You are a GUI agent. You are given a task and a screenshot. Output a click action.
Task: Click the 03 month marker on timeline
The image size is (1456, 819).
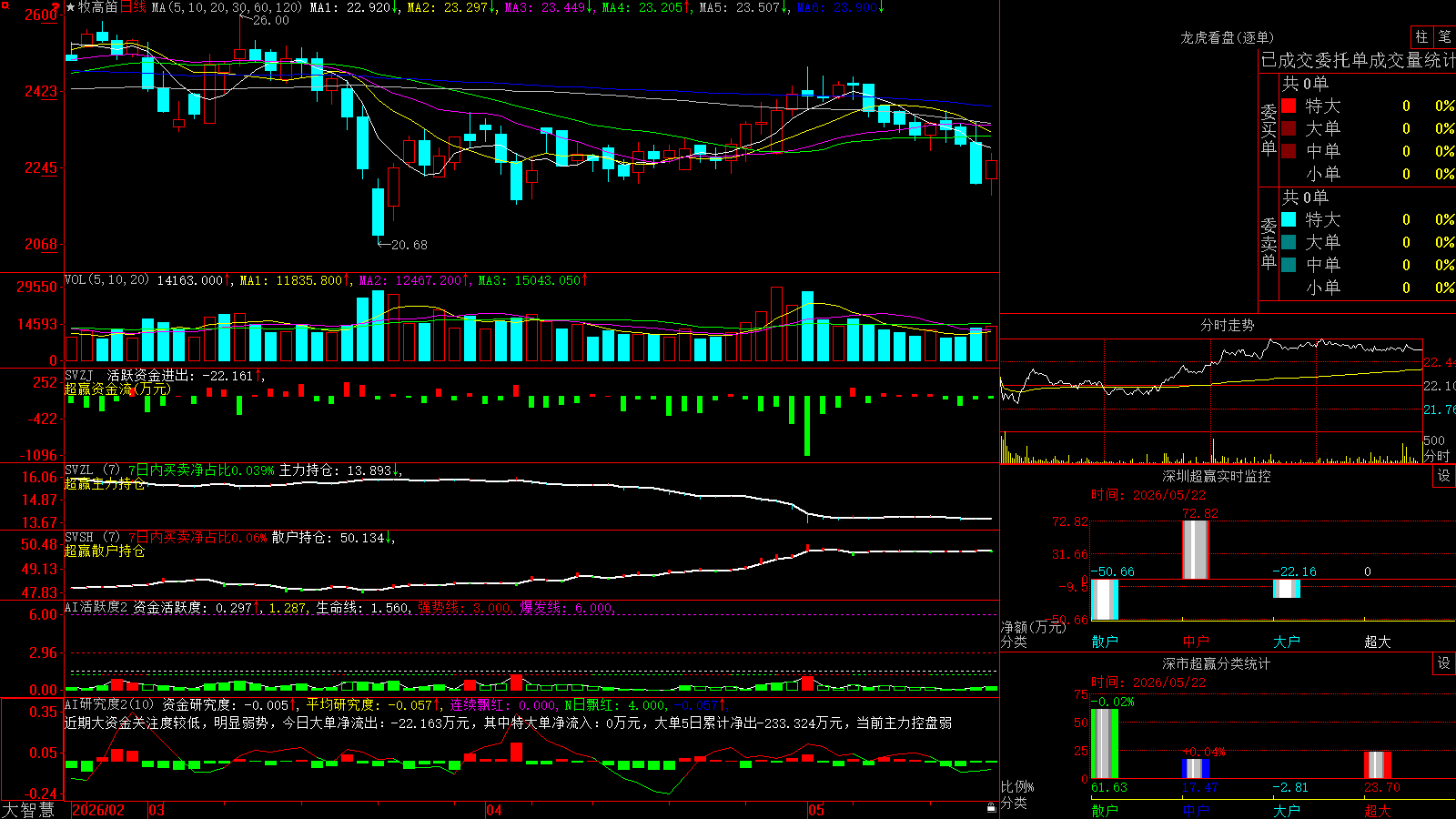[x=157, y=810]
